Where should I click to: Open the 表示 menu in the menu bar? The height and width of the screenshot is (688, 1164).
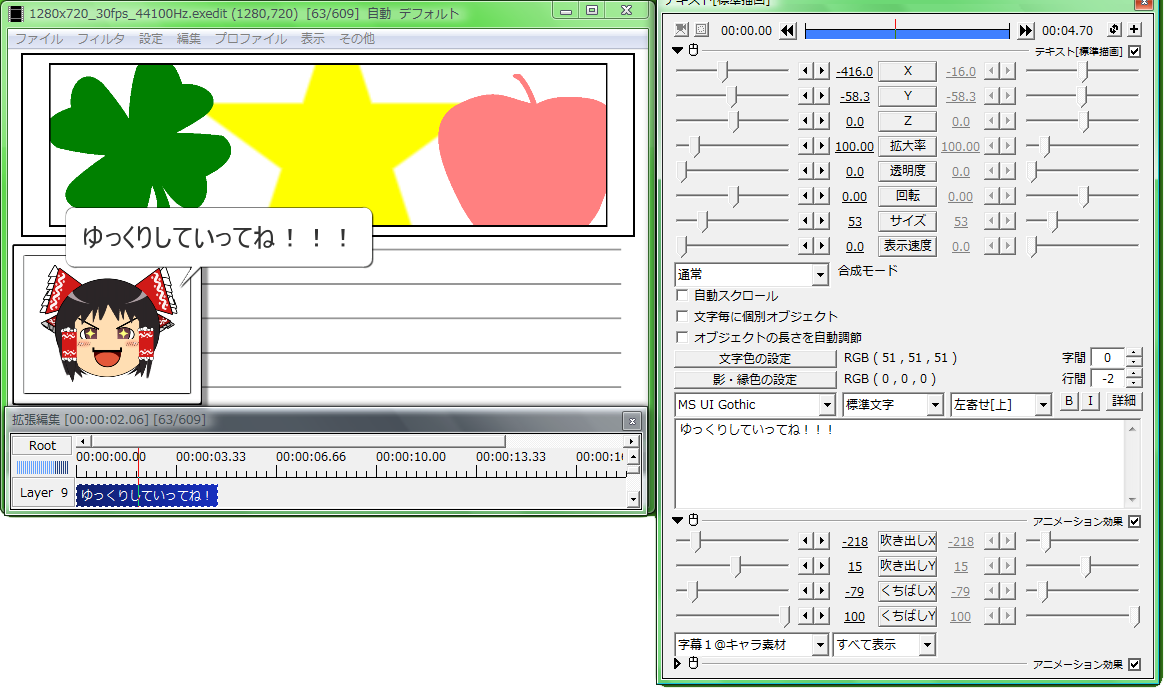coord(312,37)
